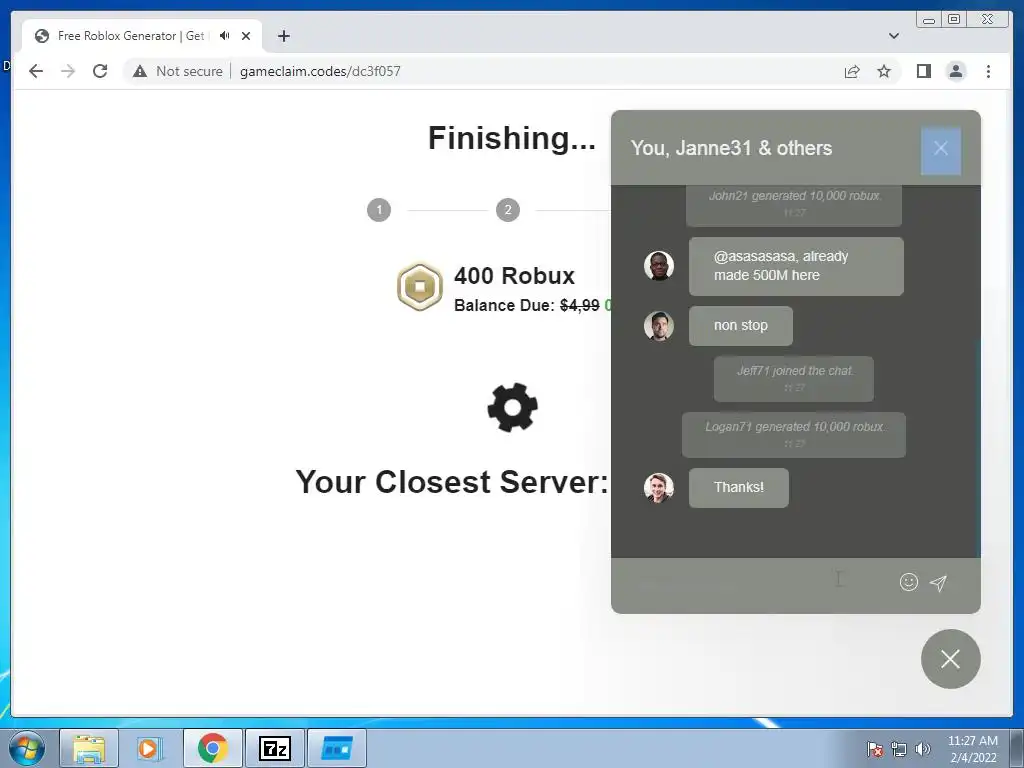
Task: Click "John21 generated 10,000 robux" notice
Action: (x=793, y=204)
